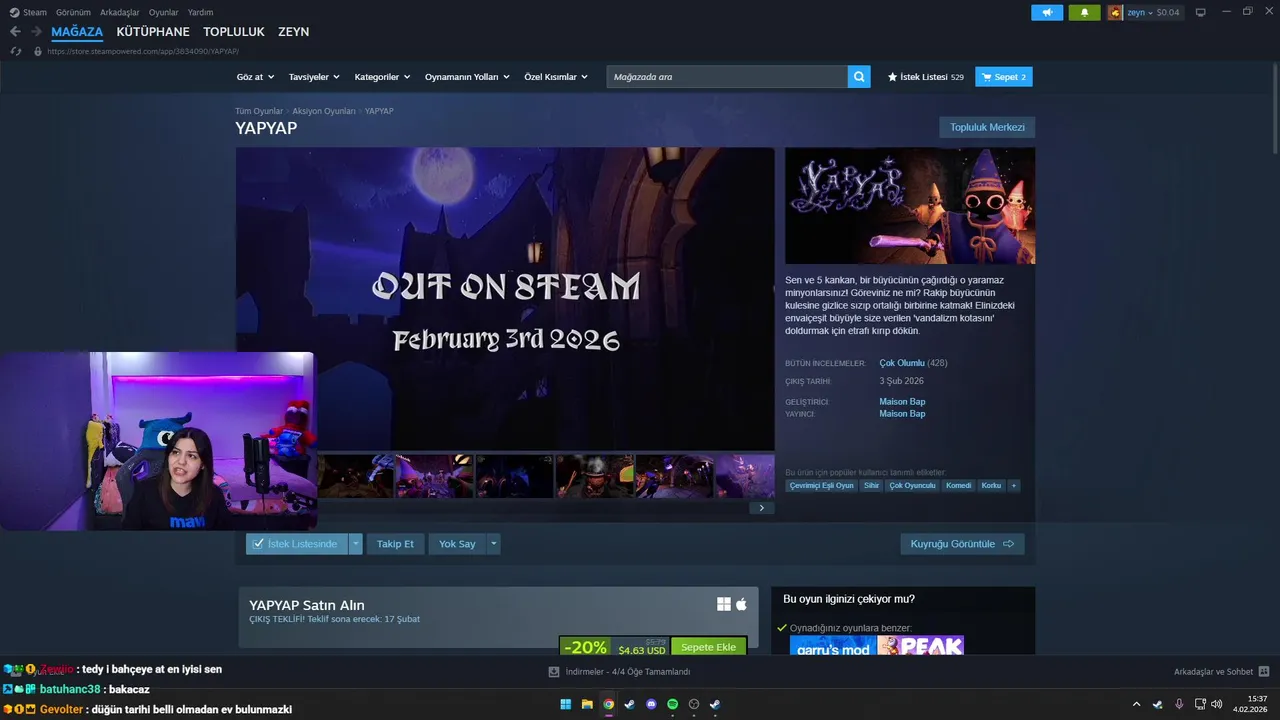
Task: Open the announcements megaphone button
Action: (x=1047, y=12)
